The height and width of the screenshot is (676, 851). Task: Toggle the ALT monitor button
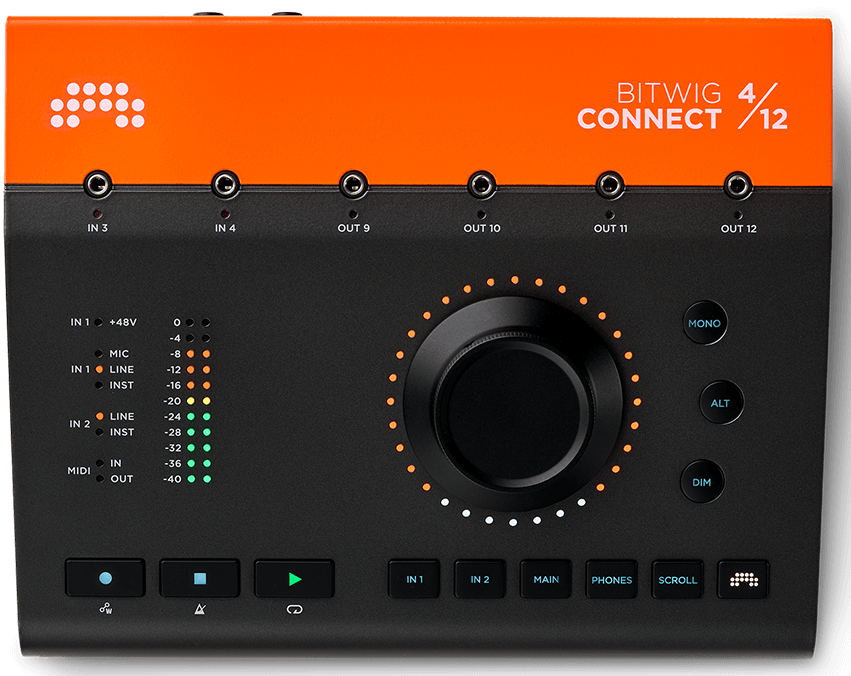(x=720, y=403)
